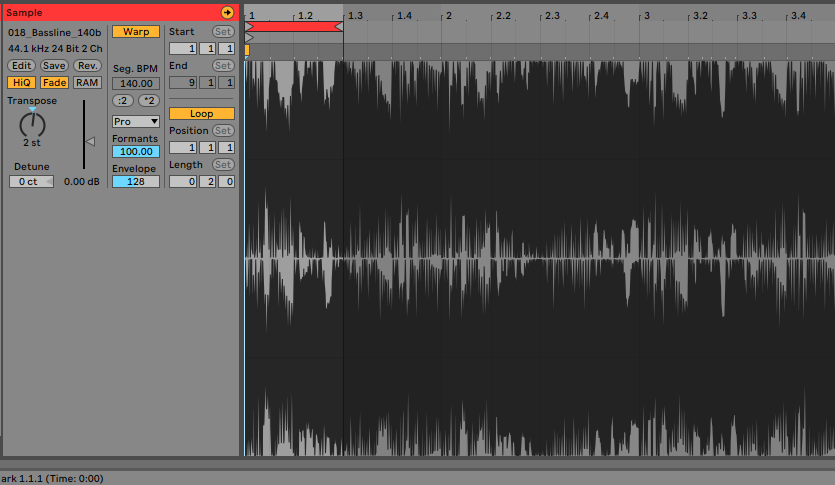835x485 pixels.
Task: Click the Transpose knob
Action: (33, 124)
